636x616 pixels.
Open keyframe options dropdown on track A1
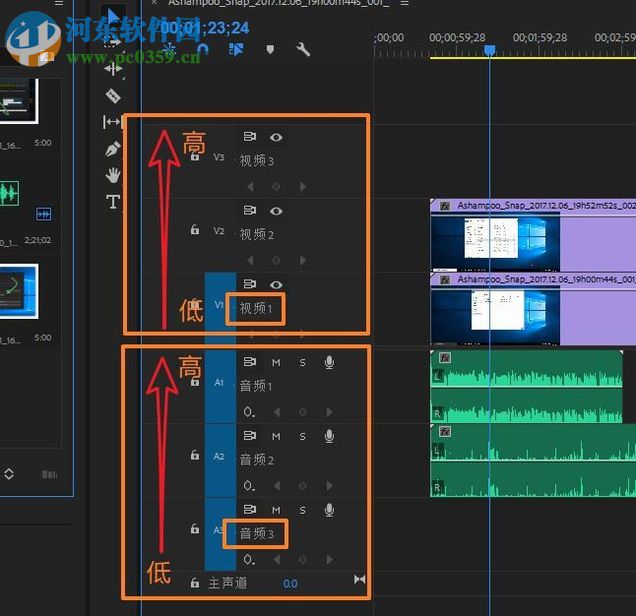248,411
